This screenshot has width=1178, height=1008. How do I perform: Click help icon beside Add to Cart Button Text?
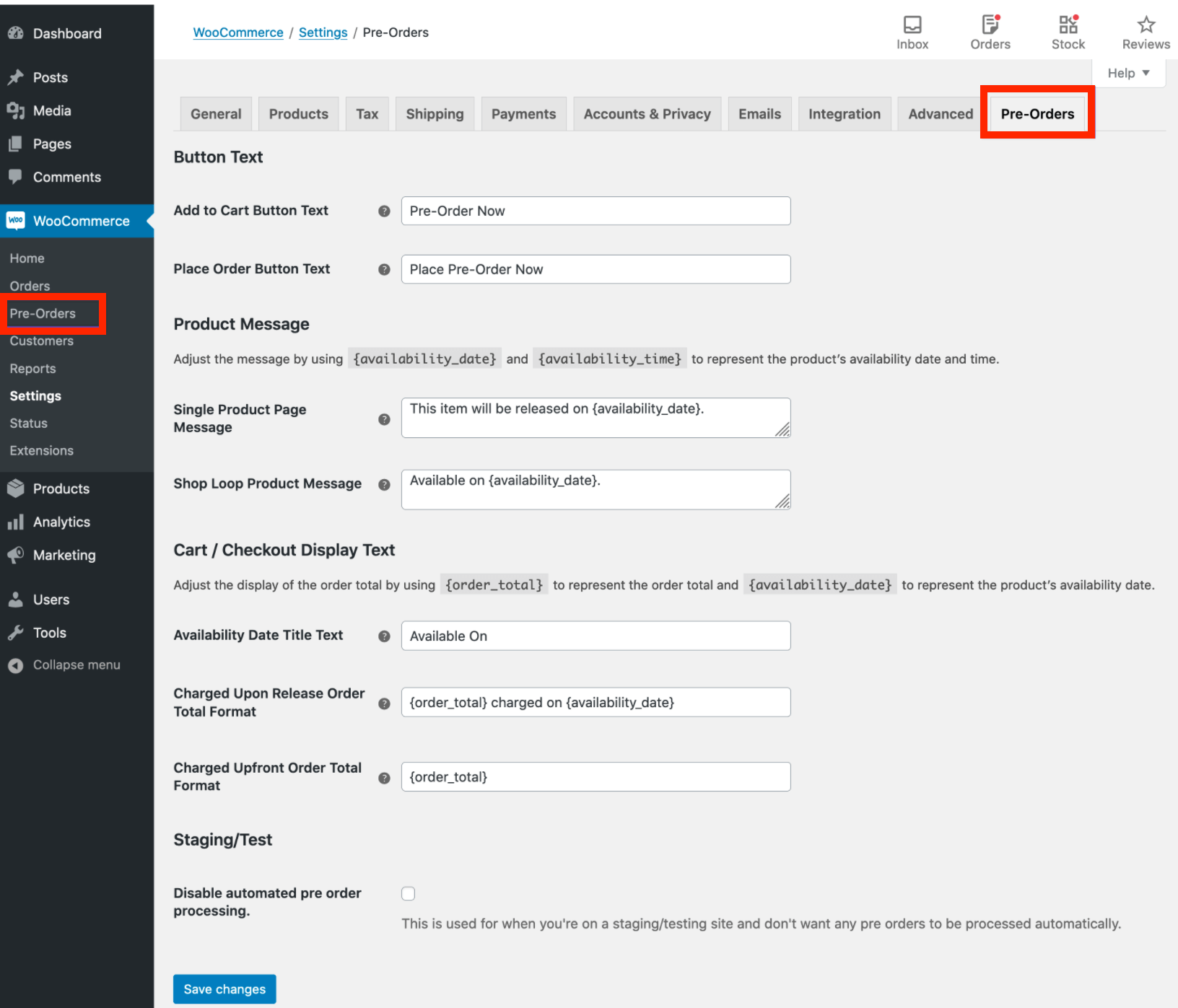[x=384, y=211]
